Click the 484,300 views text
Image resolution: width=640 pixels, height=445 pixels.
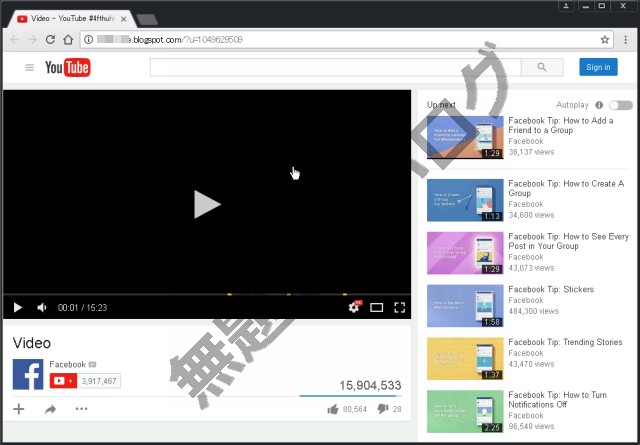tap(533, 311)
